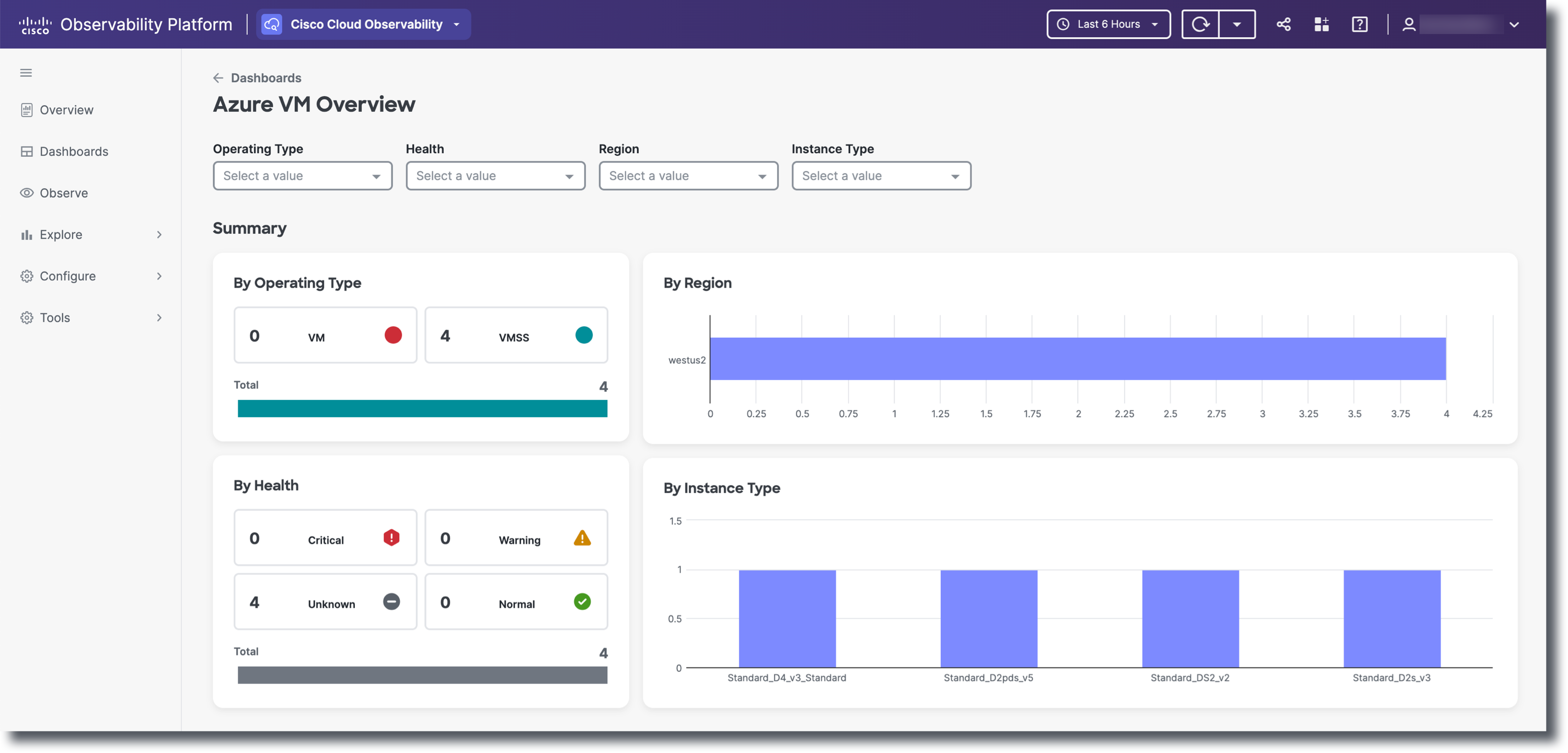The height and width of the screenshot is (753, 1568).
Task: Open the Region filter dropdown
Action: (x=688, y=176)
